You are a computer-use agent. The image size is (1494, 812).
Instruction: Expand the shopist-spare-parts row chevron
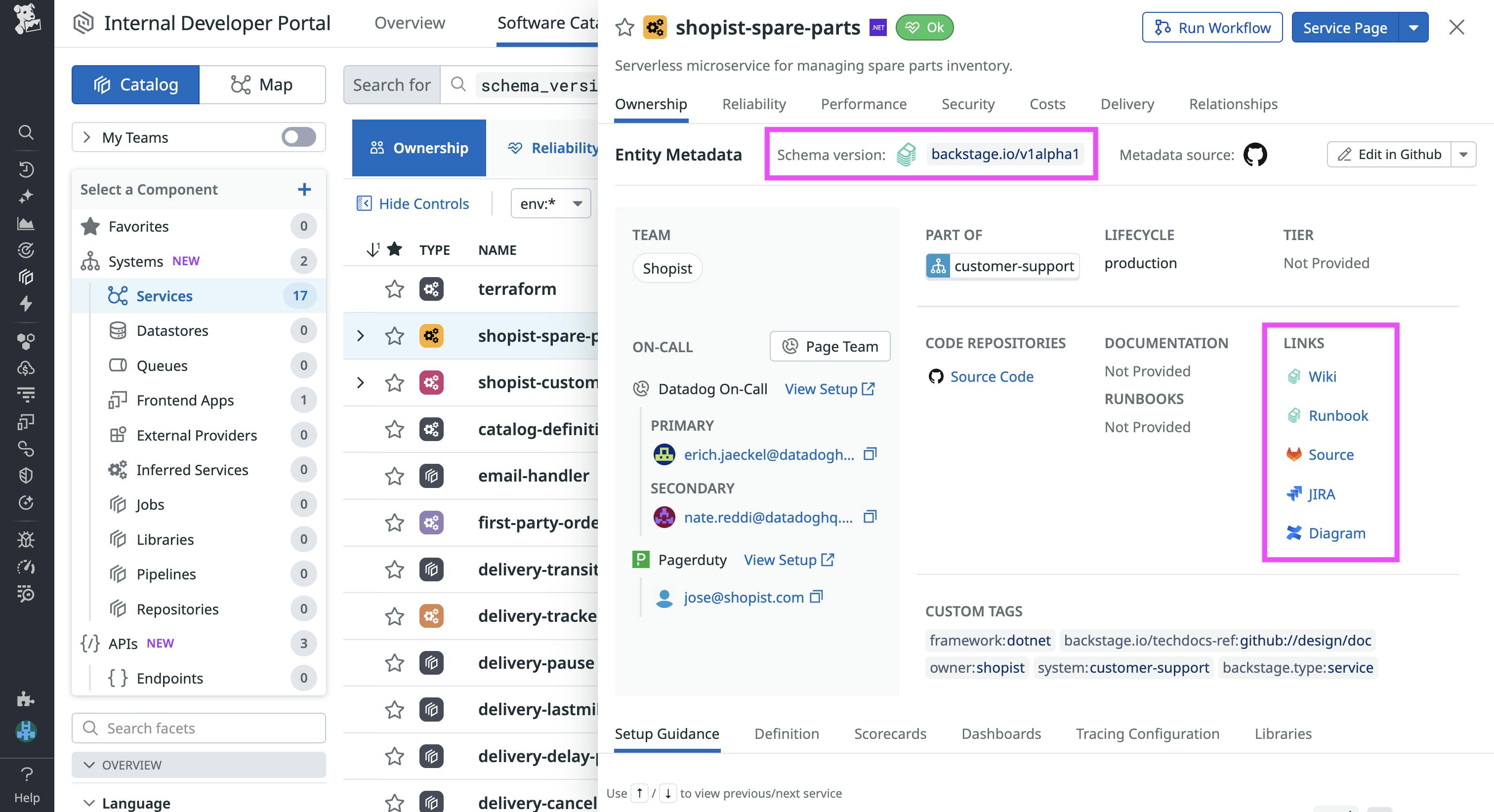tap(361, 336)
